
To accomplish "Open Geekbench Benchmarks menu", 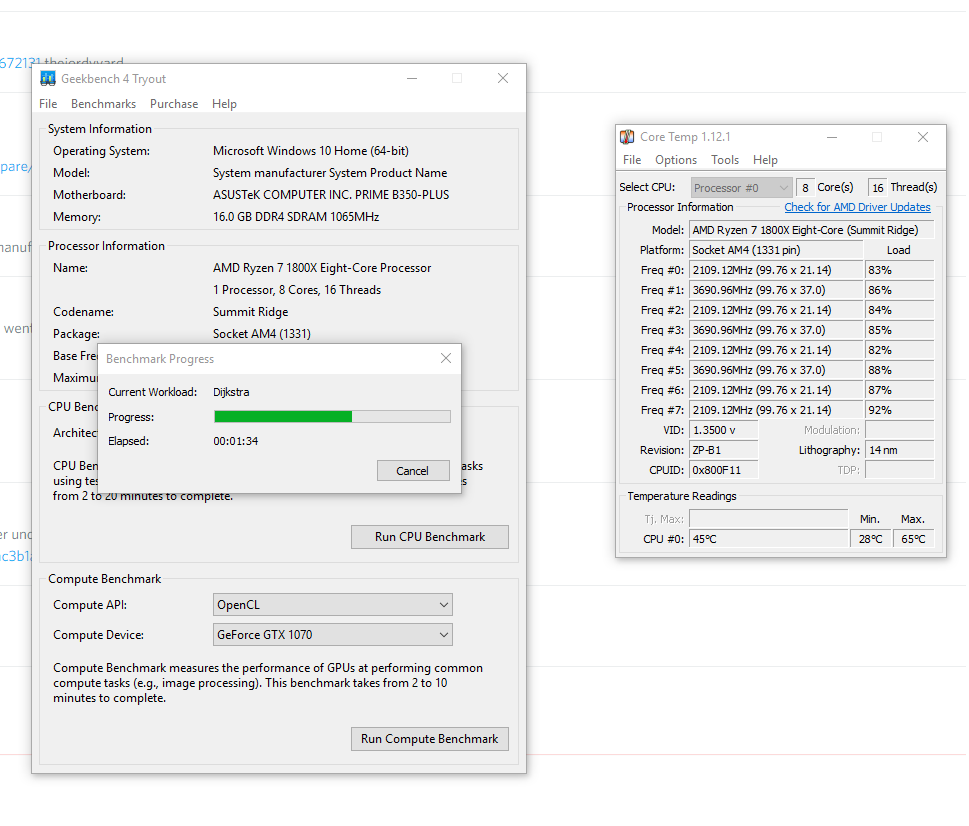I will click(x=103, y=104).
